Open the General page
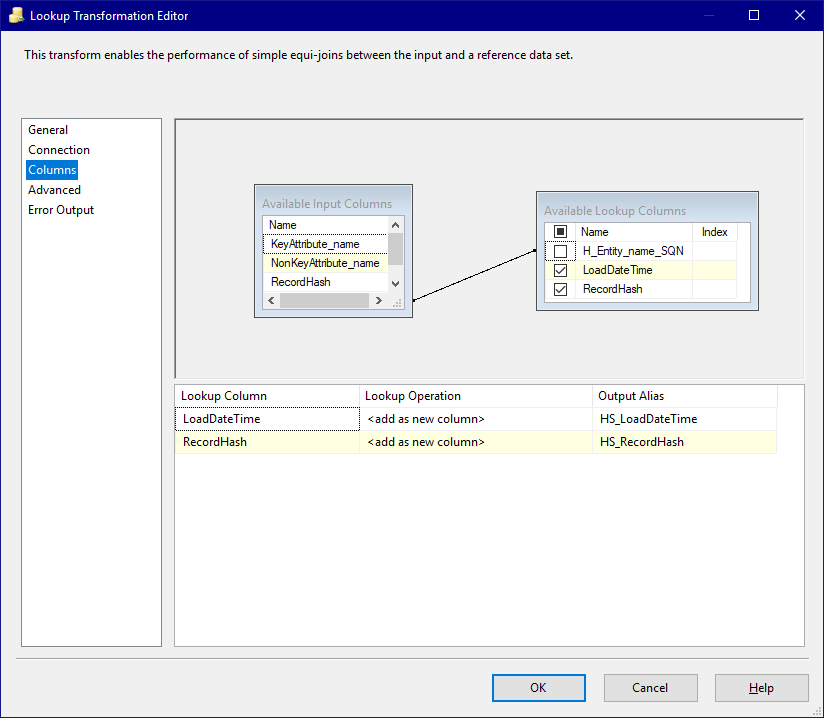The image size is (824, 718). pyautogui.click(x=48, y=130)
